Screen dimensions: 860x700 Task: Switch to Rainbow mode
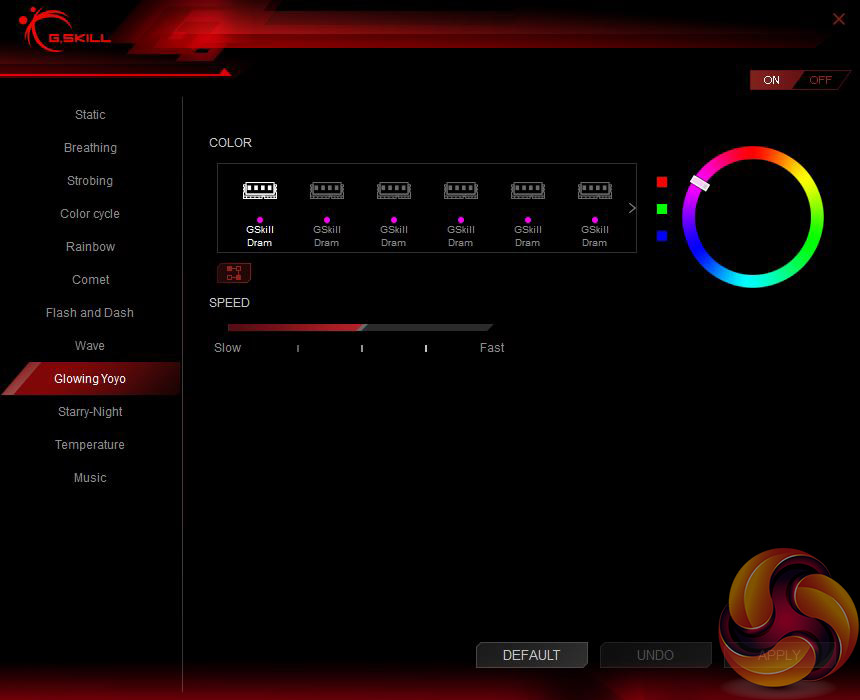point(90,246)
